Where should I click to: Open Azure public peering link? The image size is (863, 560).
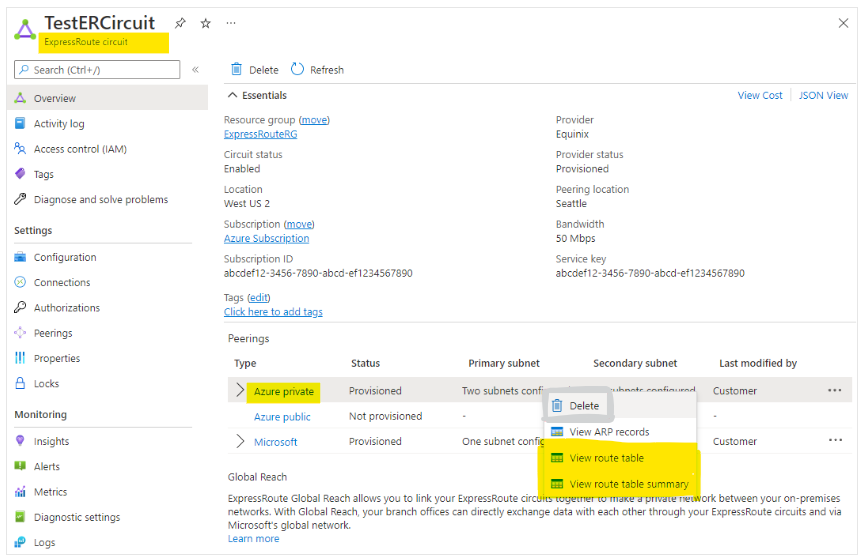(282, 417)
